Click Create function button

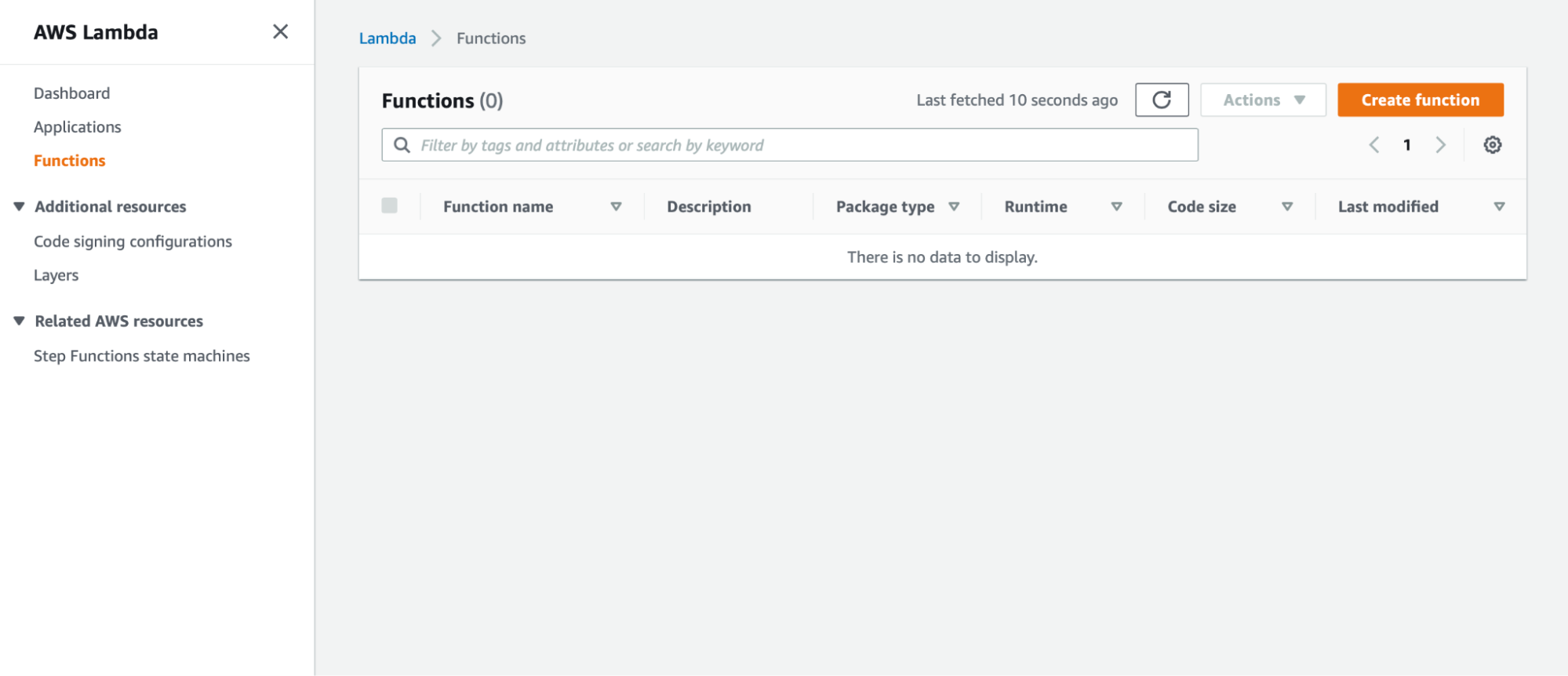click(1421, 100)
